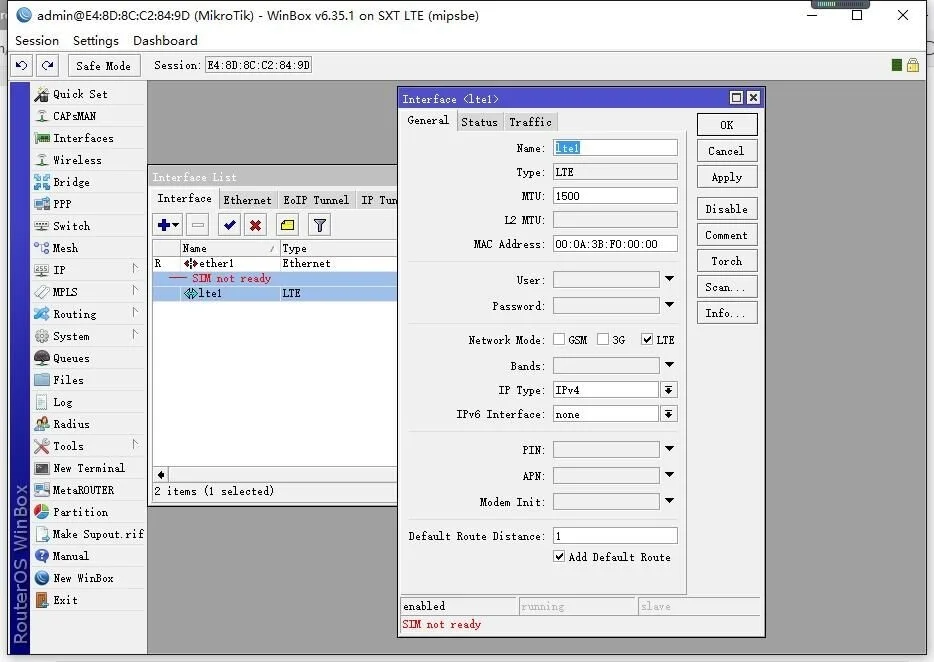Click the blue plus add interface button
The width and height of the screenshot is (934, 662).
pos(168,225)
